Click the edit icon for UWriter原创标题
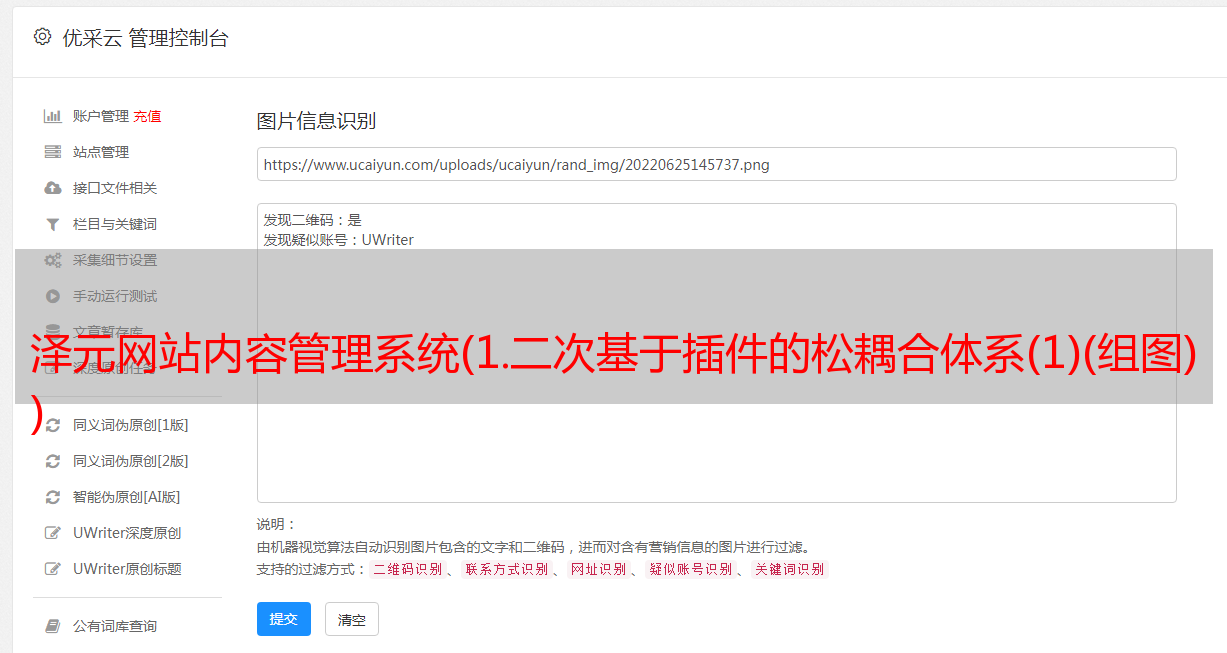 coord(53,569)
